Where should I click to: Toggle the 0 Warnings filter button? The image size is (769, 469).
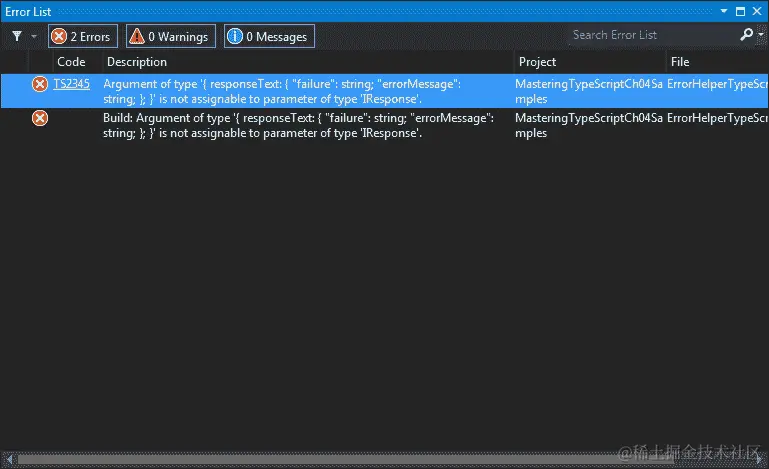(171, 36)
